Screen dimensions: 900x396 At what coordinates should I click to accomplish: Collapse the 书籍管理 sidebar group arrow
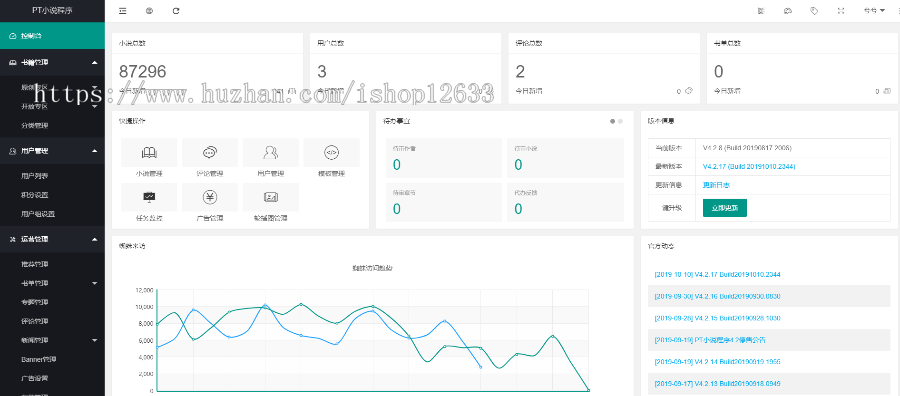(95, 63)
